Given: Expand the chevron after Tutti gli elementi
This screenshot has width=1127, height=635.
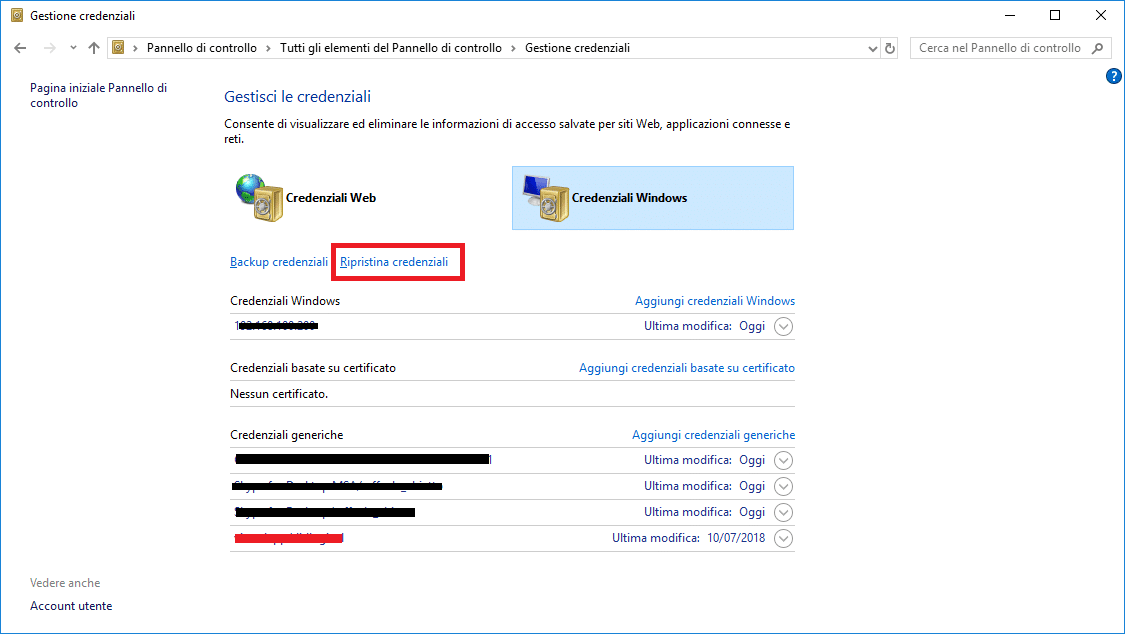Looking at the screenshot, I should (x=513, y=48).
